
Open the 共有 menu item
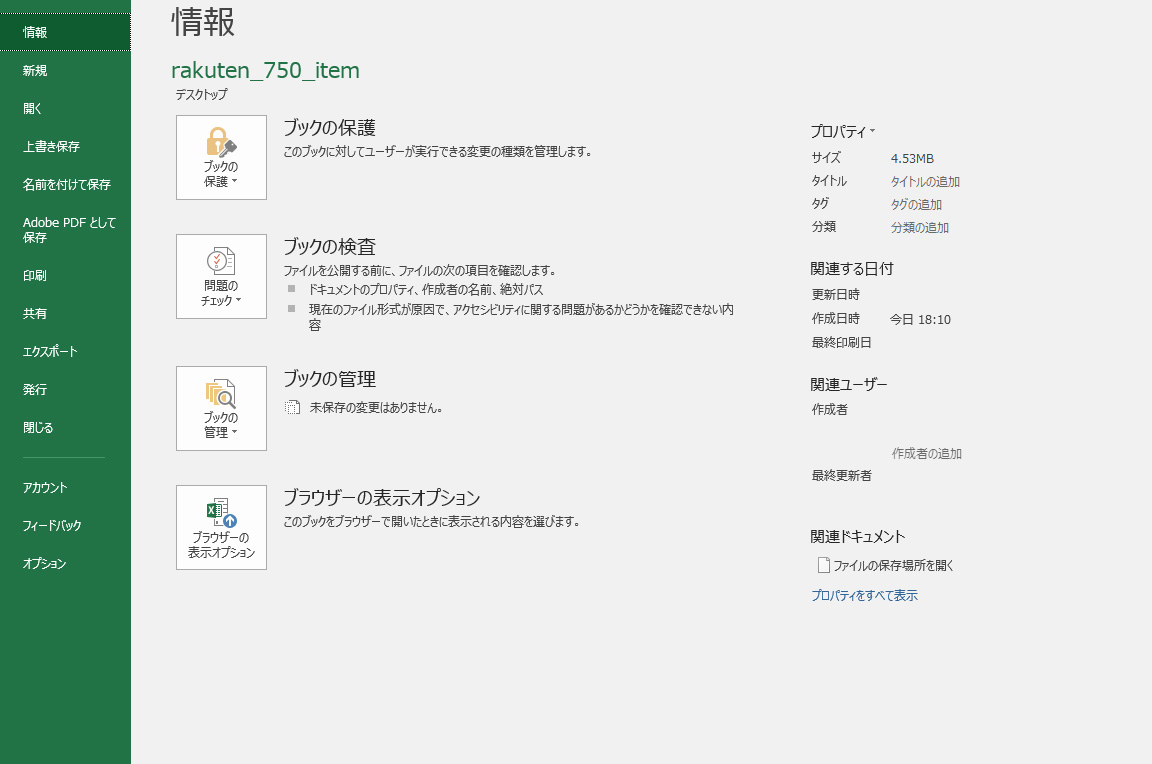point(65,314)
